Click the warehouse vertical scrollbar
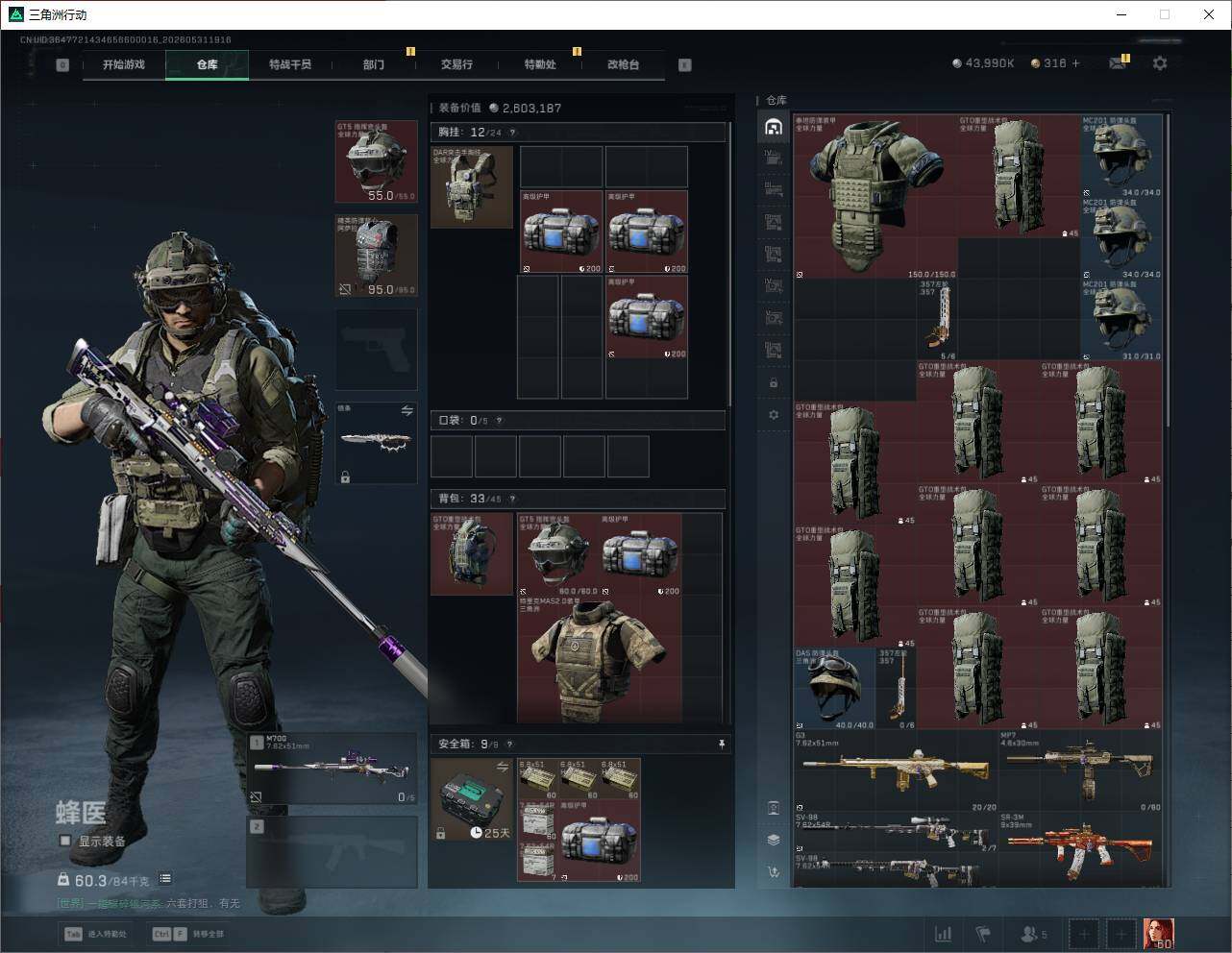The width and height of the screenshot is (1232, 953). coord(1168,269)
